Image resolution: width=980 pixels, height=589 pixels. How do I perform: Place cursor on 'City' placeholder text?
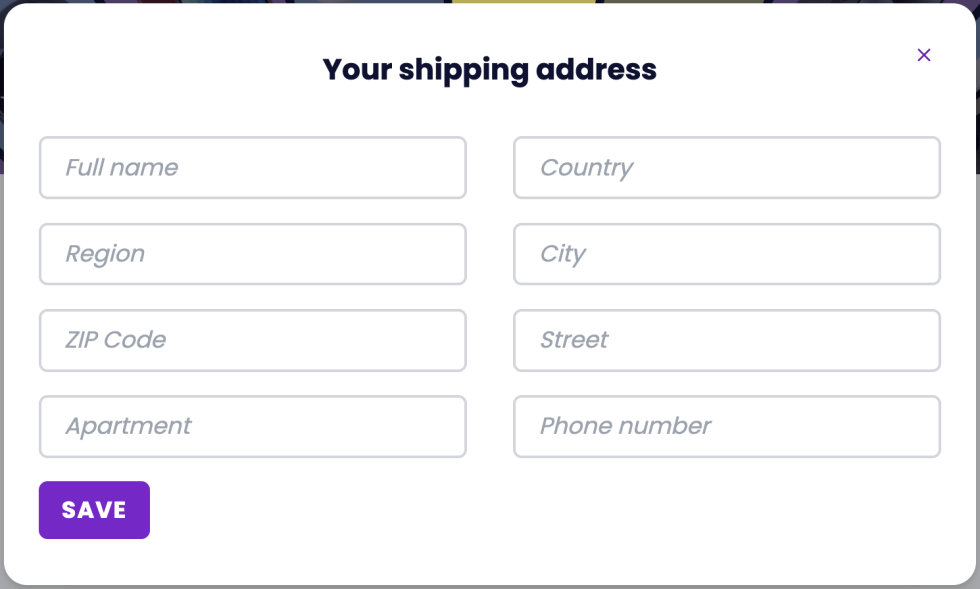pos(563,254)
